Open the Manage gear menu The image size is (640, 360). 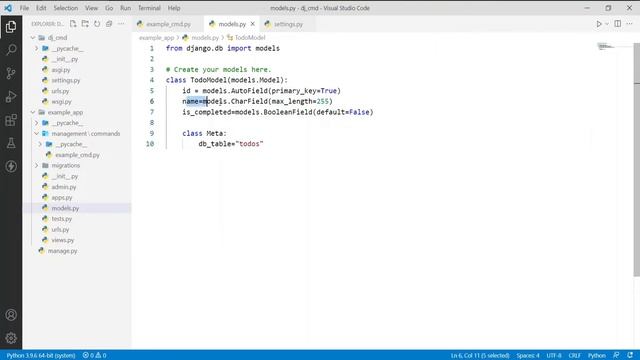click(x=11, y=338)
